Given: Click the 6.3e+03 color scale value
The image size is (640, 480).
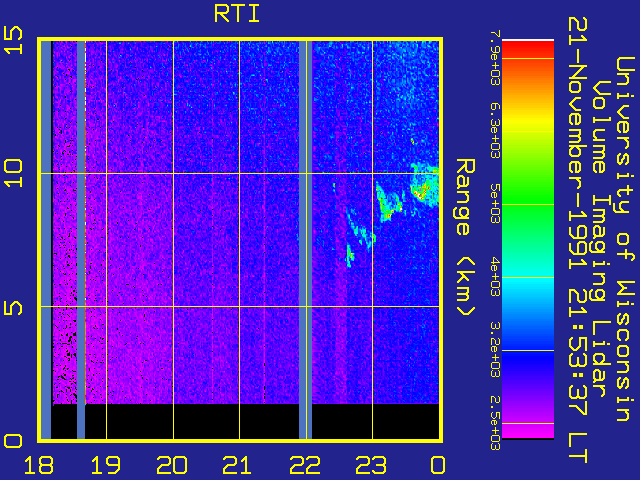Looking at the screenshot, I should pyautogui.click(x=495, y=131).
